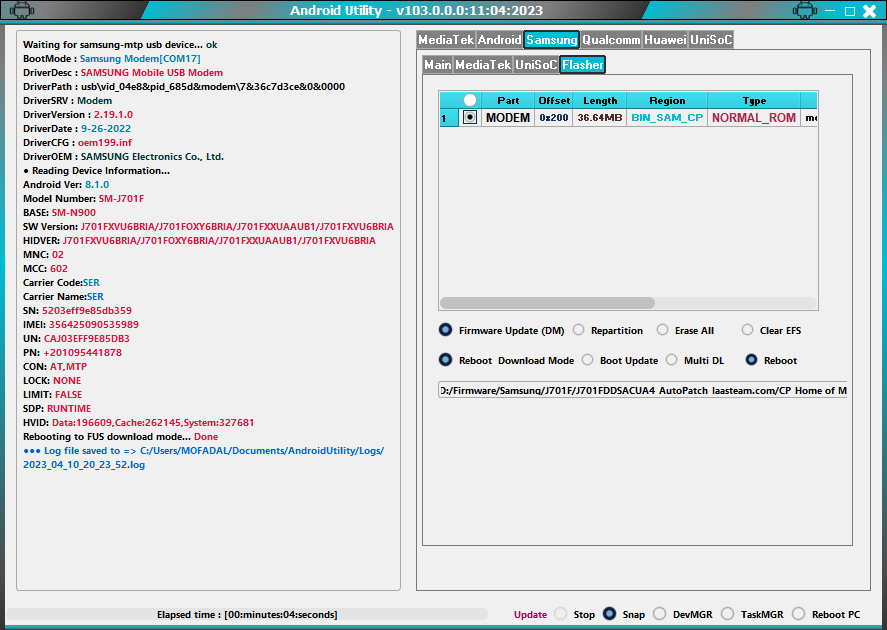This screenshot has width=887, height=630.
Task: Choose the Boot Update option
Action: [588, 360]
